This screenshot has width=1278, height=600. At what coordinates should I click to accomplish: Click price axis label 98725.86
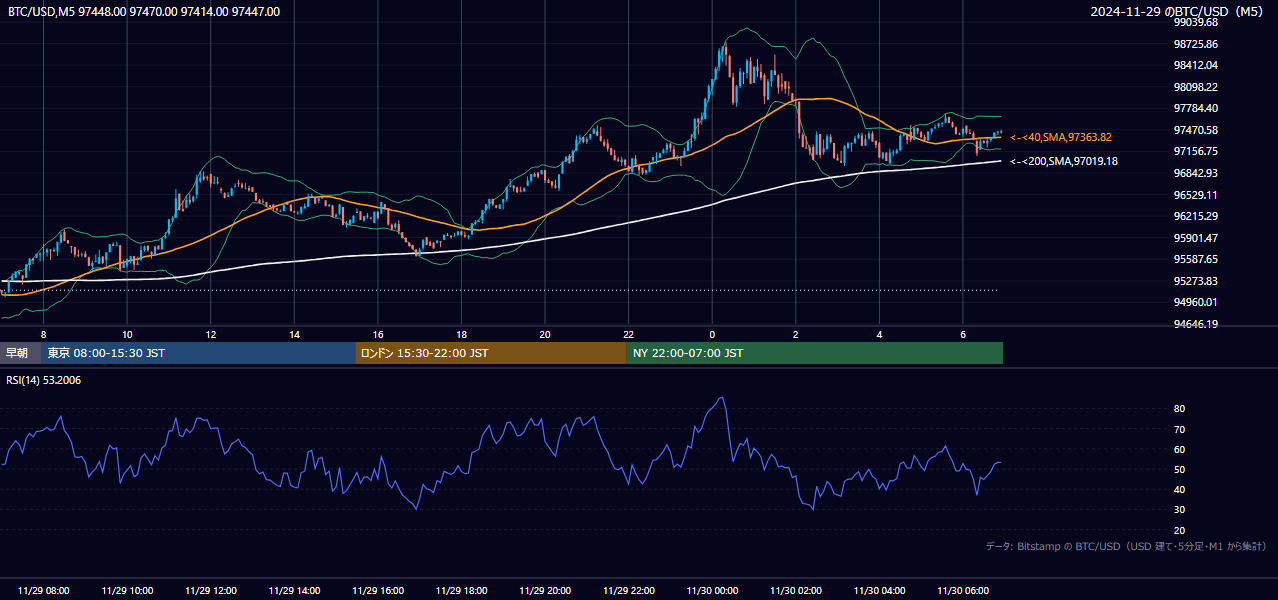click(x=1196, y=44)
